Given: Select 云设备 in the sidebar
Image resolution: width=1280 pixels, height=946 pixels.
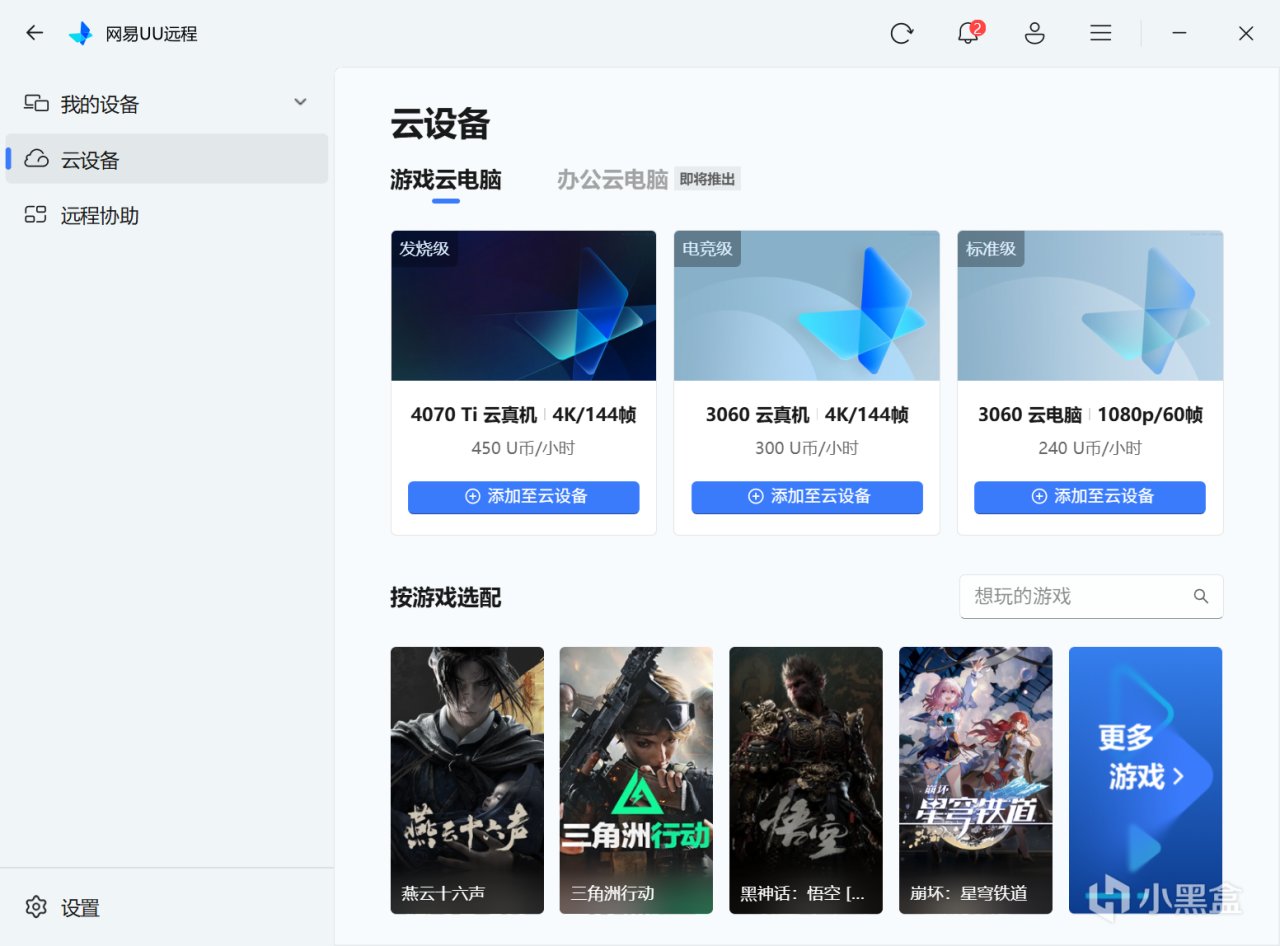Looking at the screenshot, I should (x=167, y=159).
